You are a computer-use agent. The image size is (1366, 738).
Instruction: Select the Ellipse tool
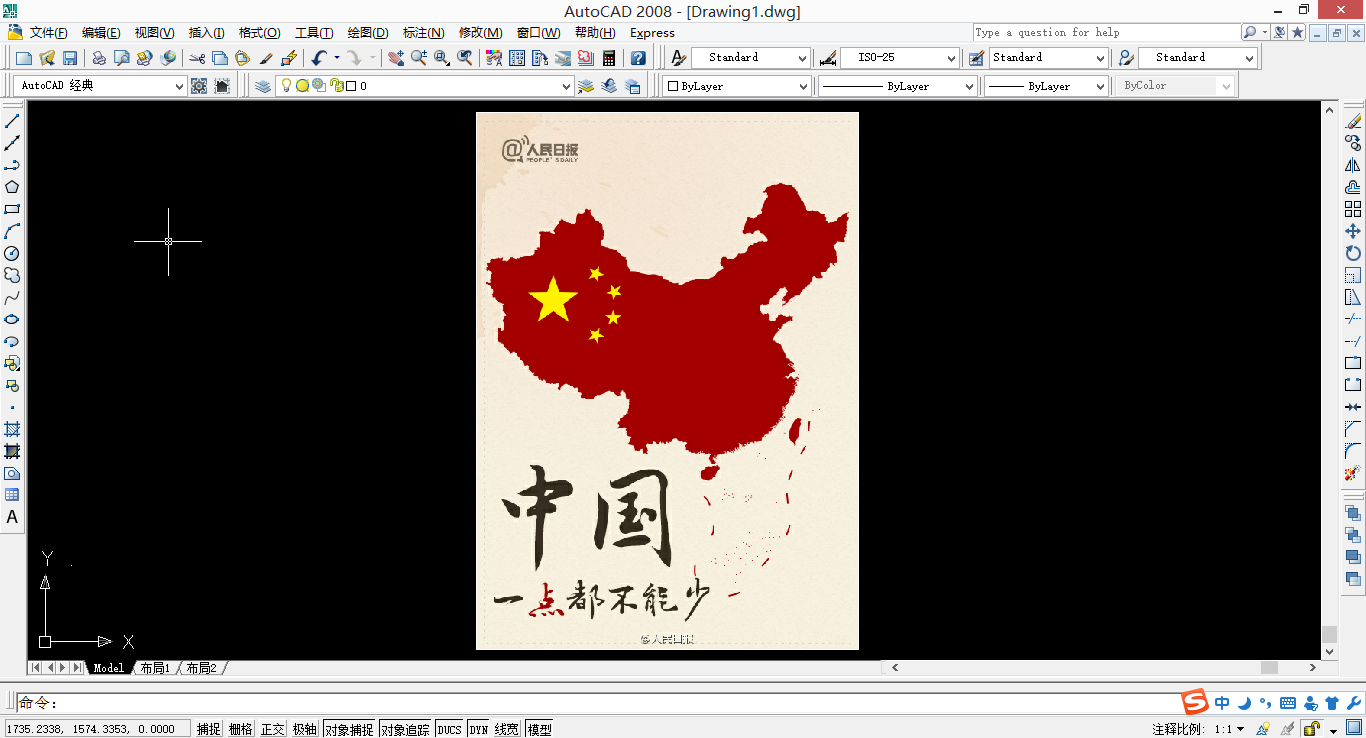pyautogui.click(x=12, y=320)
